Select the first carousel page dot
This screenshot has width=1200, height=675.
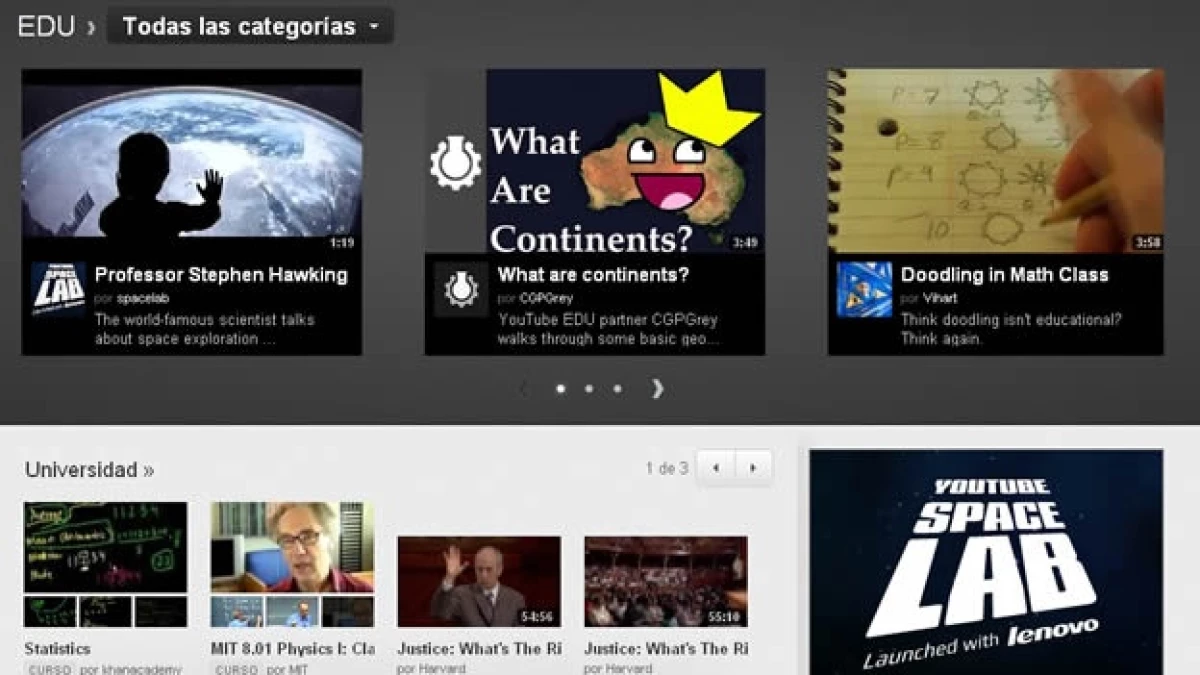tap(560, 389)
